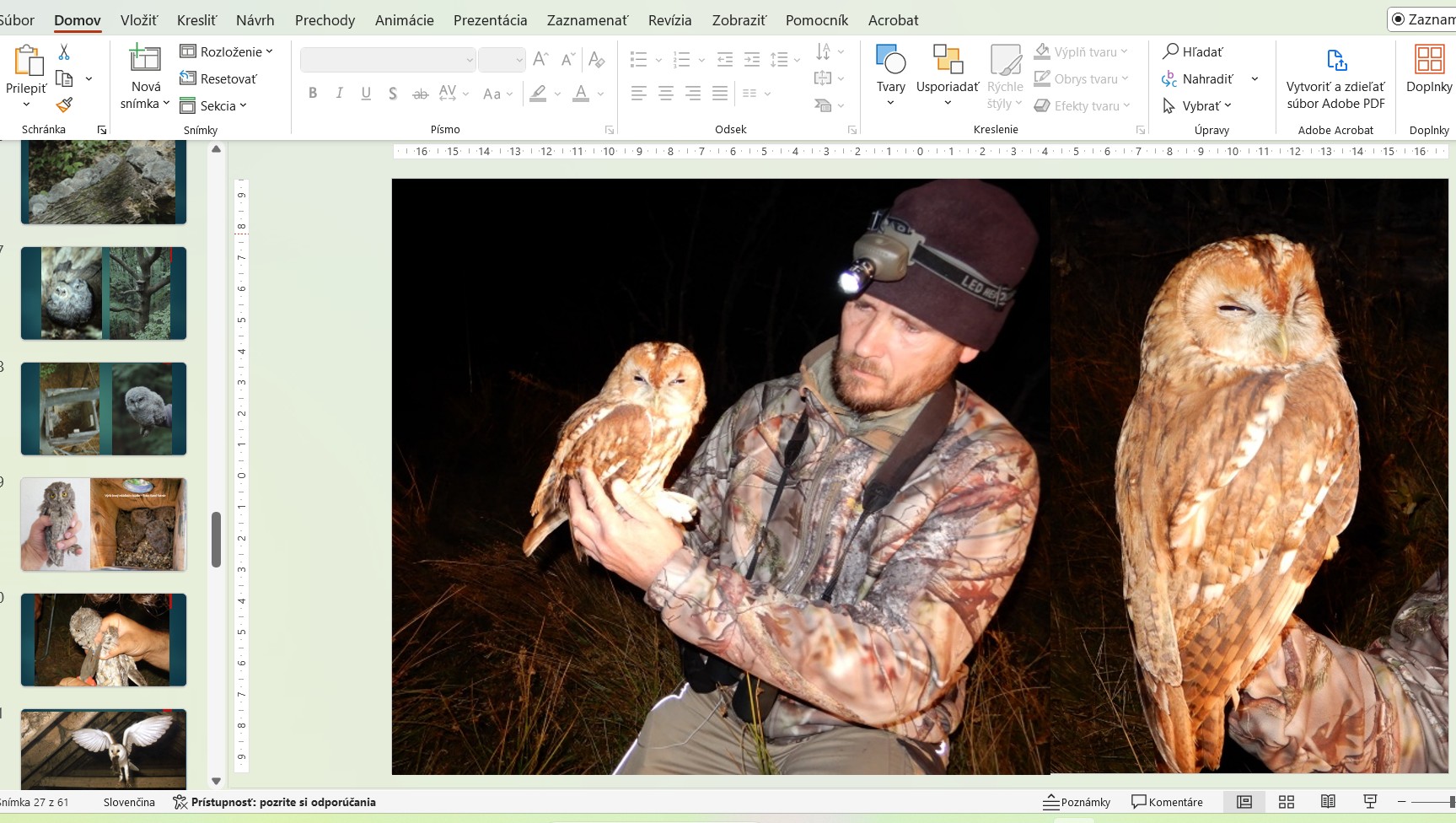1456x823 pixels.
Task: Toggle the Komentáre comments pane
Action: [1167, 802]
